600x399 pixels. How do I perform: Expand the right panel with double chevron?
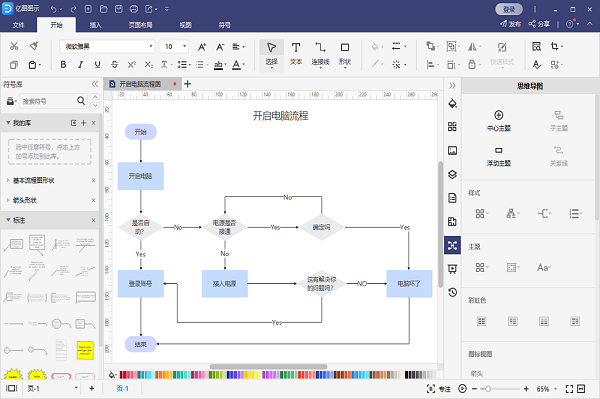click(452, 86)
